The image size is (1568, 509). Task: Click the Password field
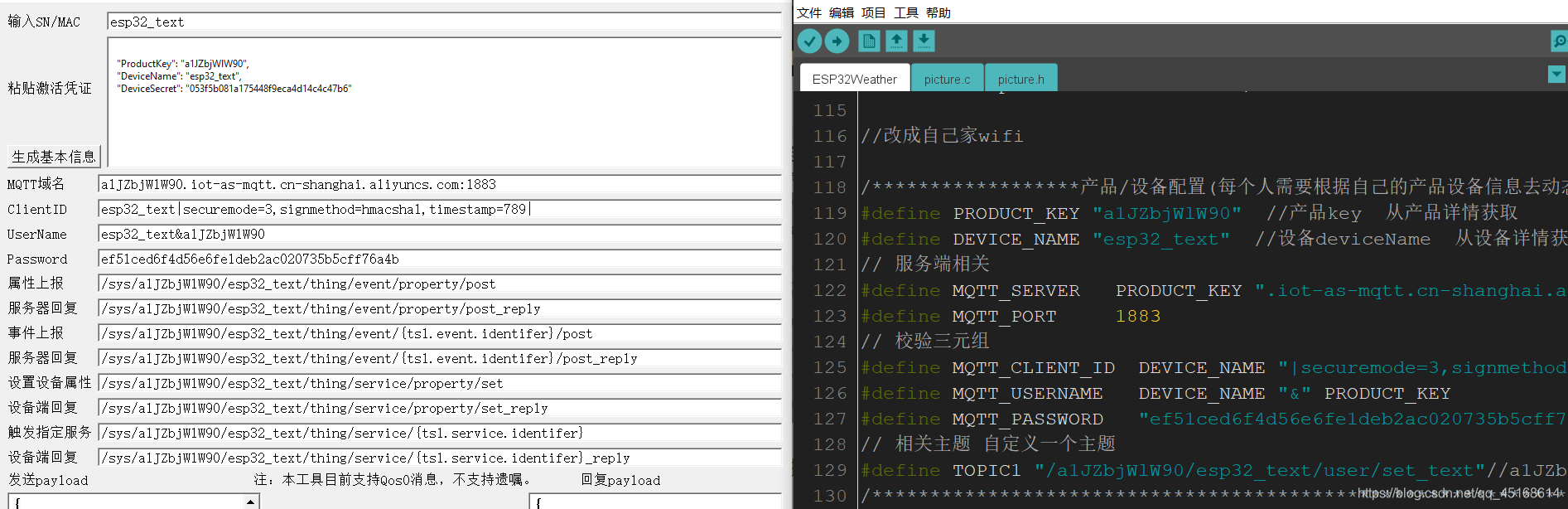point(440,259)
